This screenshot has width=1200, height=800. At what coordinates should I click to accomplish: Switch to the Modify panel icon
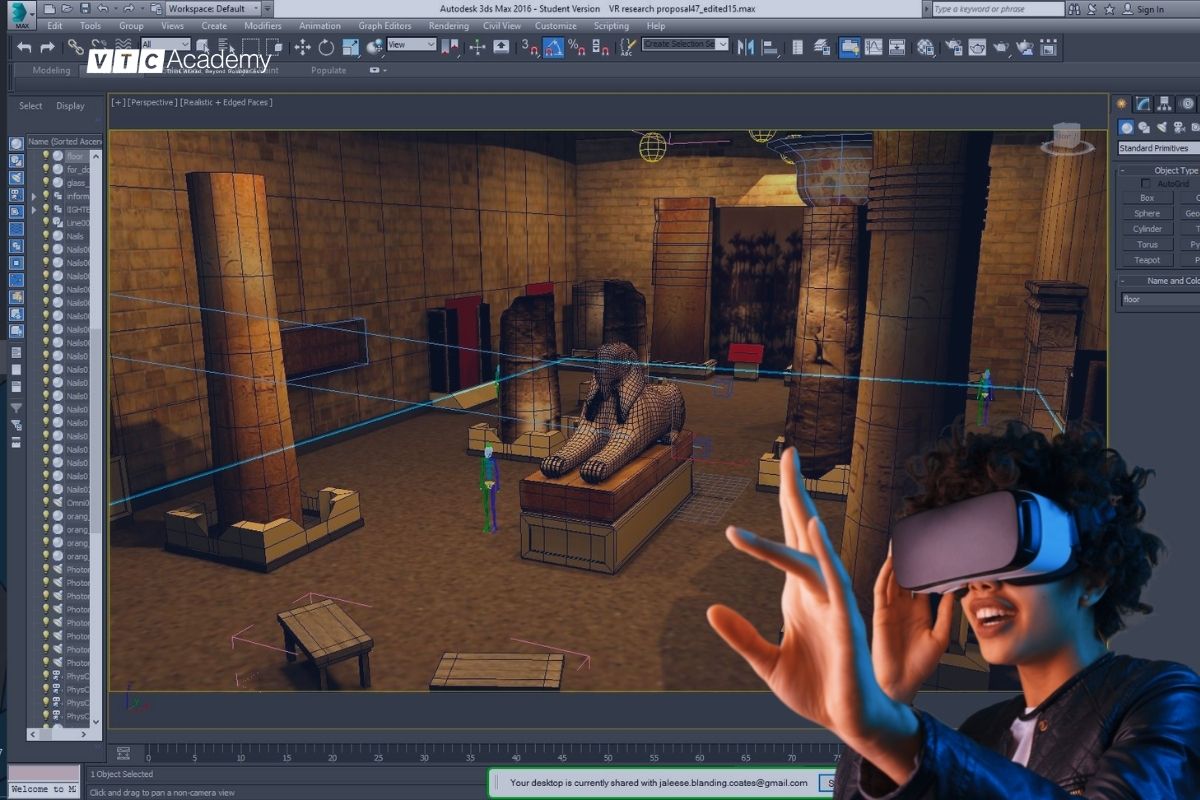pos(1142,103)
